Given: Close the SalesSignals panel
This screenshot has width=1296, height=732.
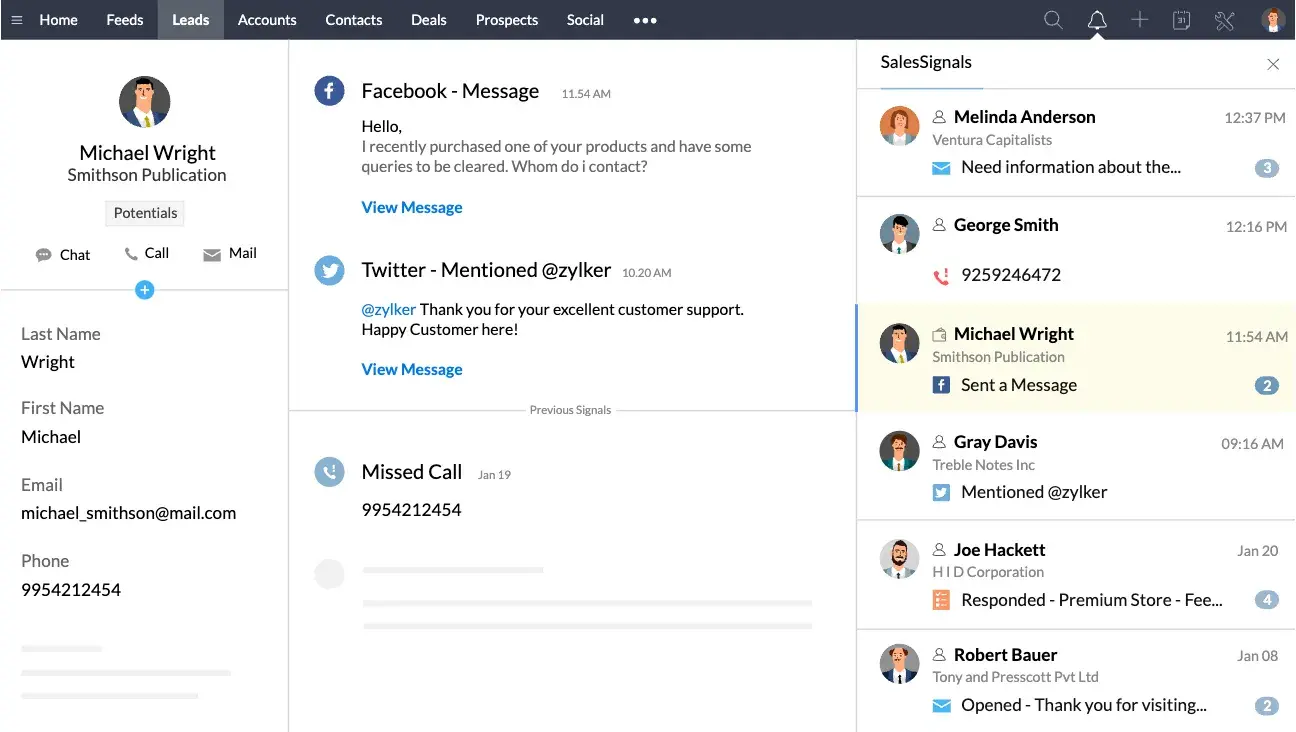Looking at the screenshot, I should pos(1273,63).
